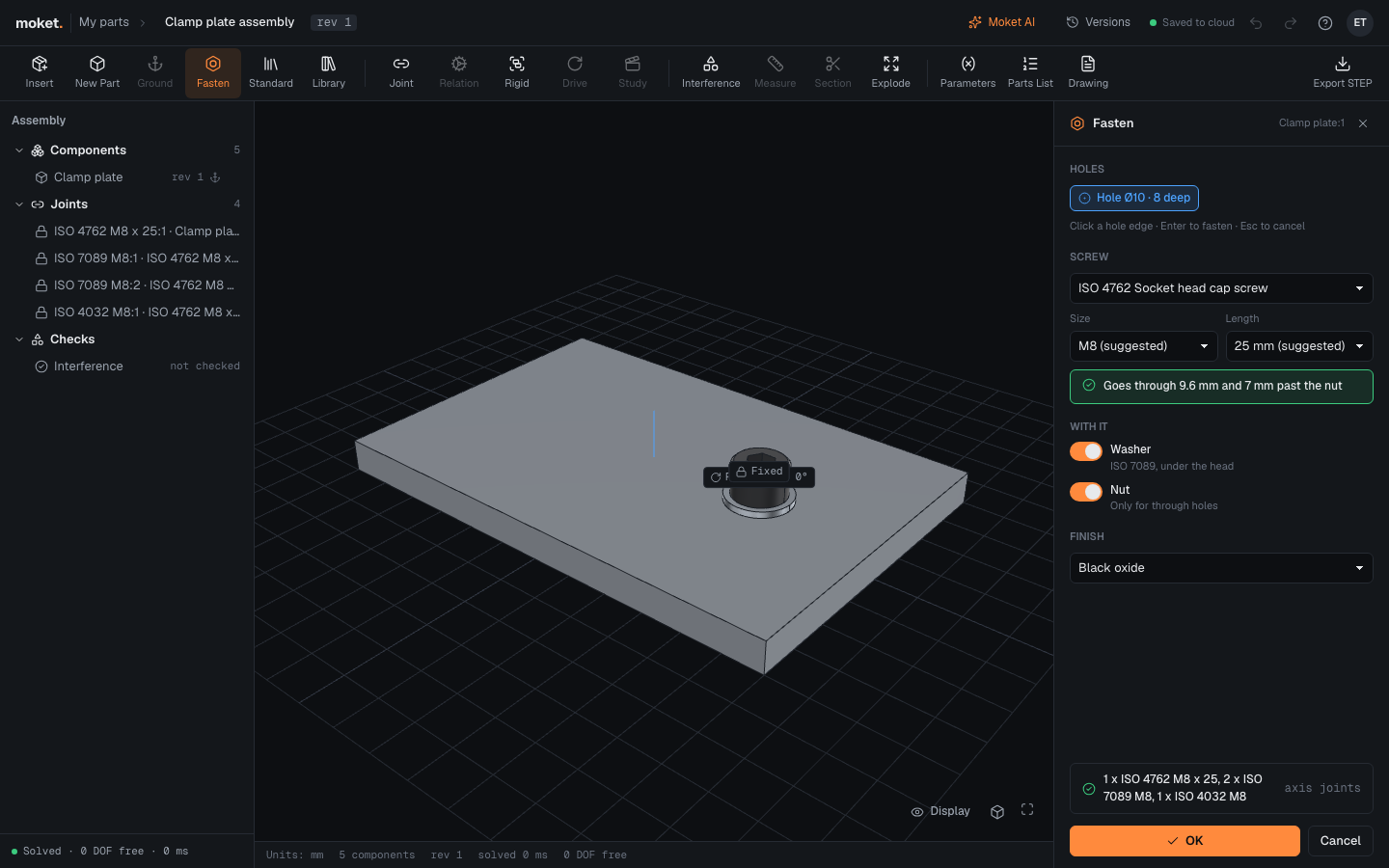Open the help icon in header
Image resolution: width=1389 pixels, height=868 pixels.
[1325, 23]
